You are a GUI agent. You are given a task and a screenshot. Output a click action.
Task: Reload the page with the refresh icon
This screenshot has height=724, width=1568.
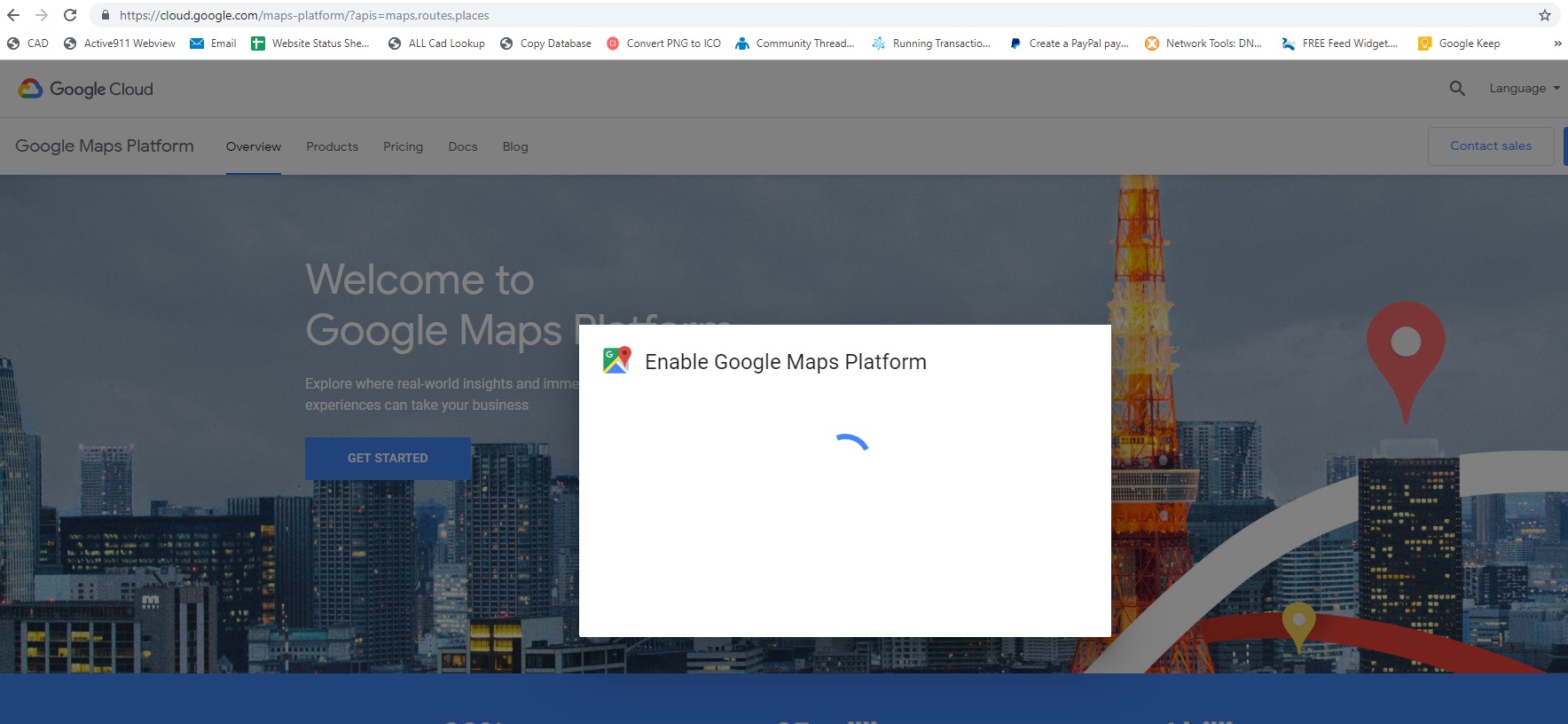point(70,15)
